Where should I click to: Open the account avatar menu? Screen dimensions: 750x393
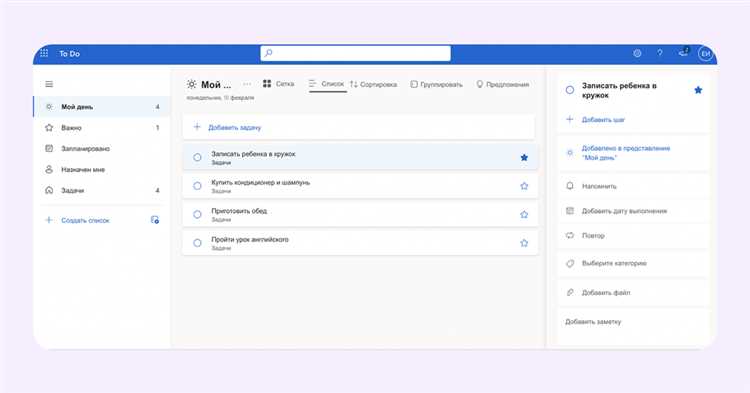[x=706, y=54]
